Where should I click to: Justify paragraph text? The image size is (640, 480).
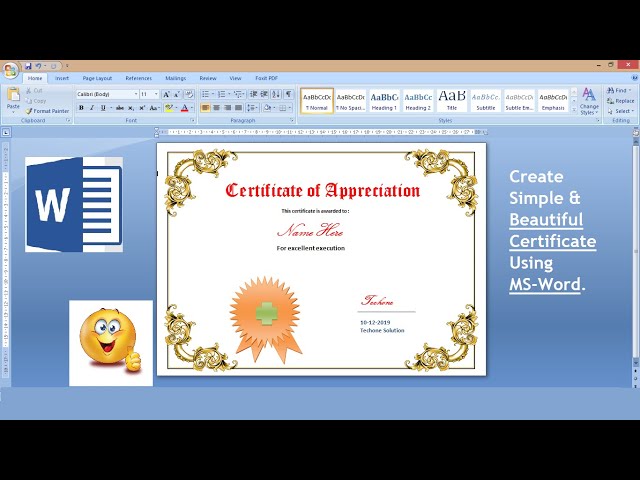pyautogui.click(x=238, y=108)
